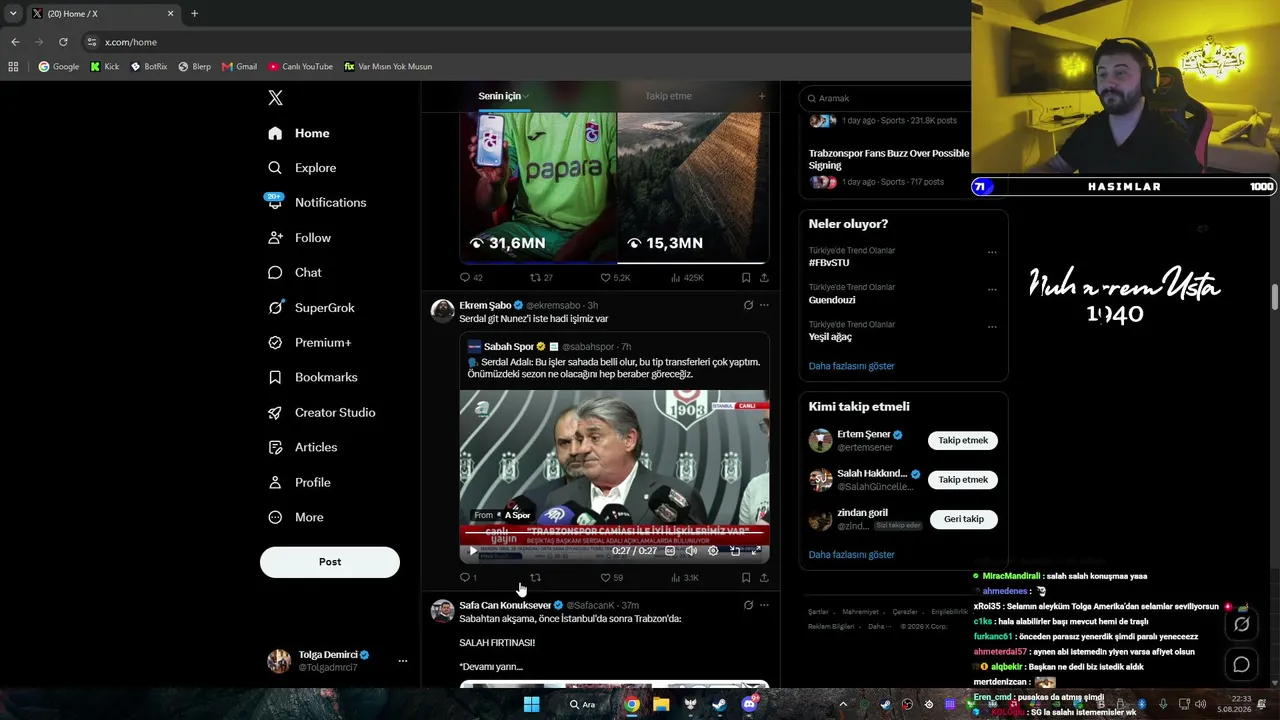Open account menu next to Tolga Demirci
Viewport: 1280px width, 720px height.
[403, 661]
